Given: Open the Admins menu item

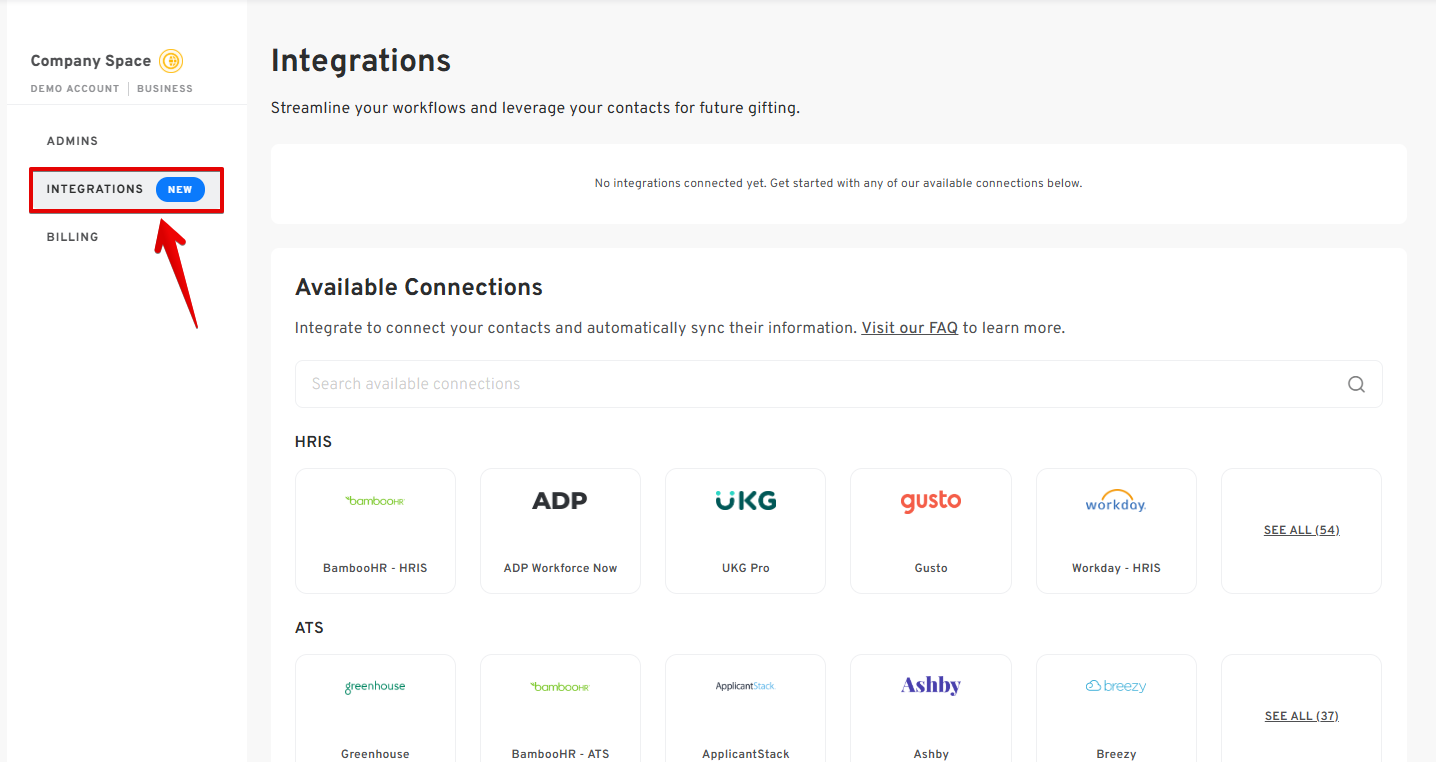Looking at the screenshot, I should click(72, 141).
